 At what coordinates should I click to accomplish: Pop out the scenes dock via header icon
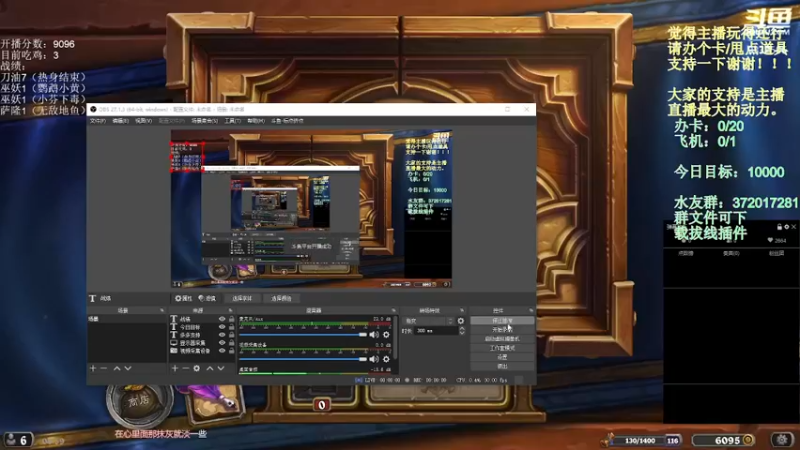tap(162, 310)
